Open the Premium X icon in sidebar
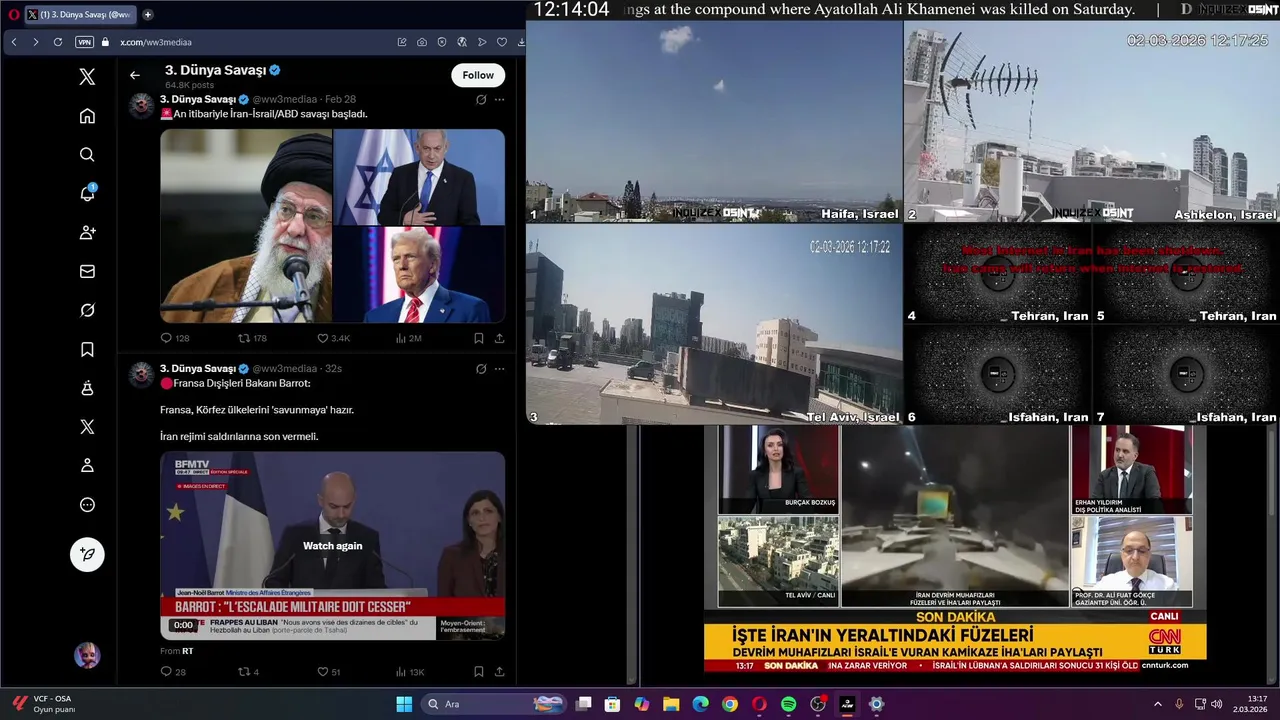The image size is (1280, 720). 87,427
